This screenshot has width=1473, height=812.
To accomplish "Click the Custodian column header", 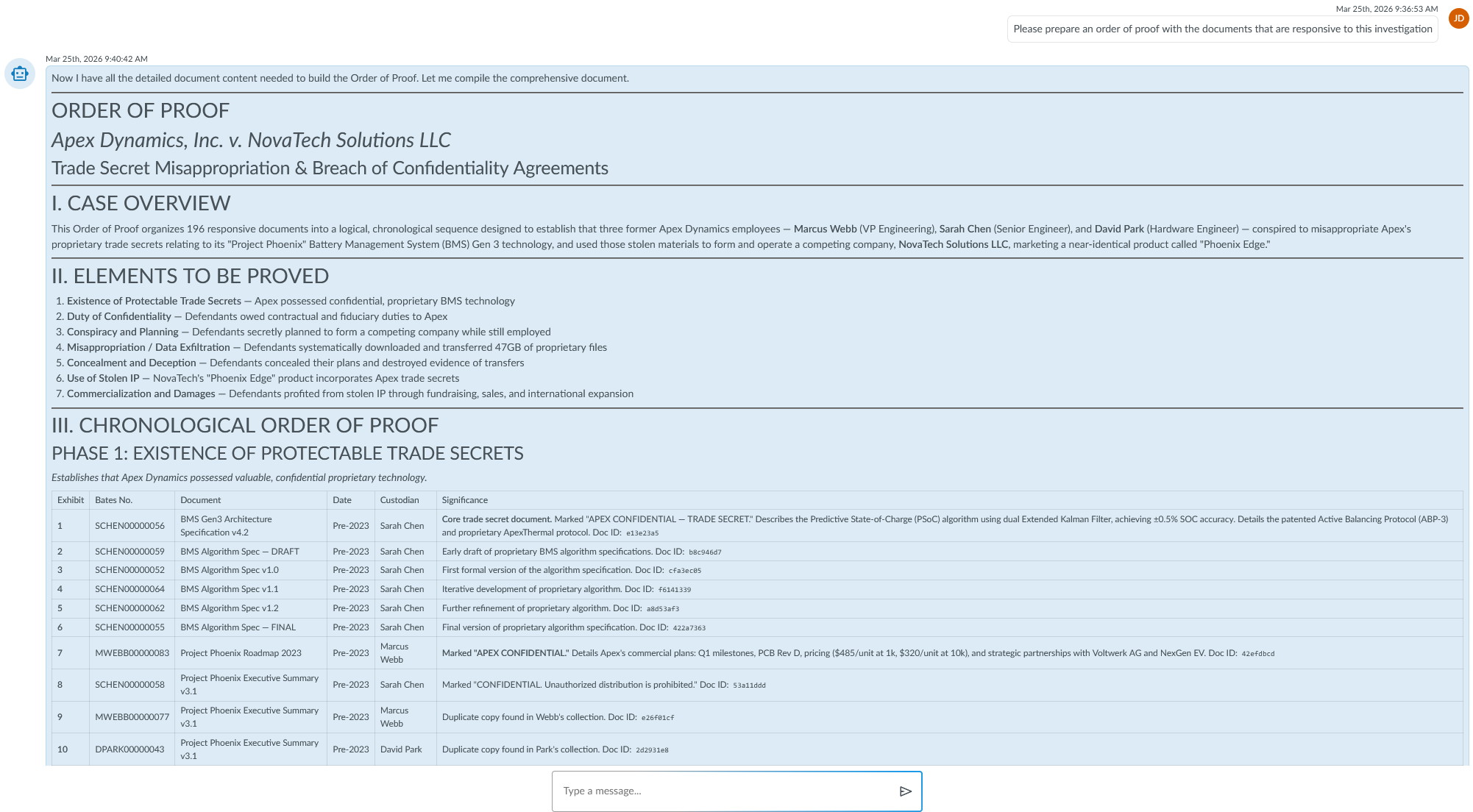I will tap(399, 500).
